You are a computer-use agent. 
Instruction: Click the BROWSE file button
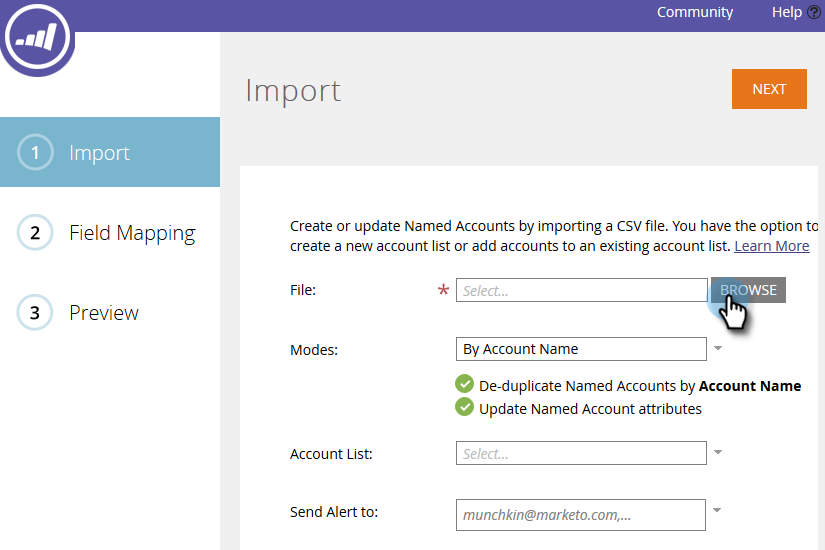[x=748, y=290]
